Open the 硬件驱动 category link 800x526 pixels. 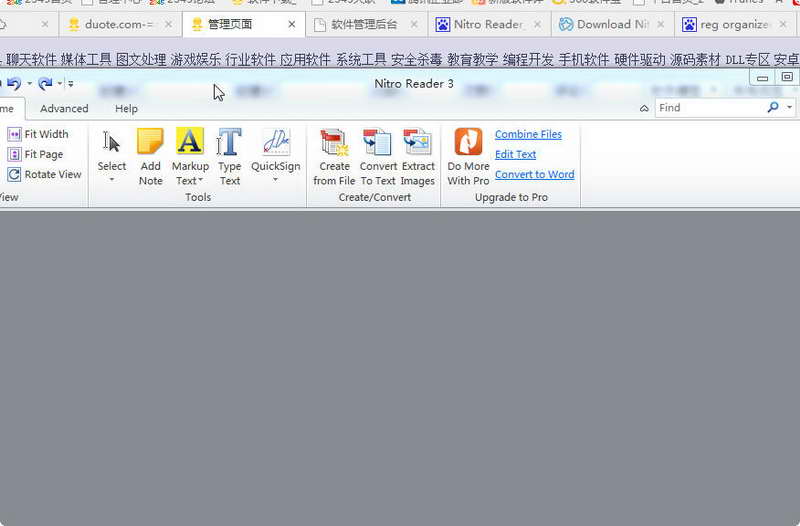click(640, 60)
